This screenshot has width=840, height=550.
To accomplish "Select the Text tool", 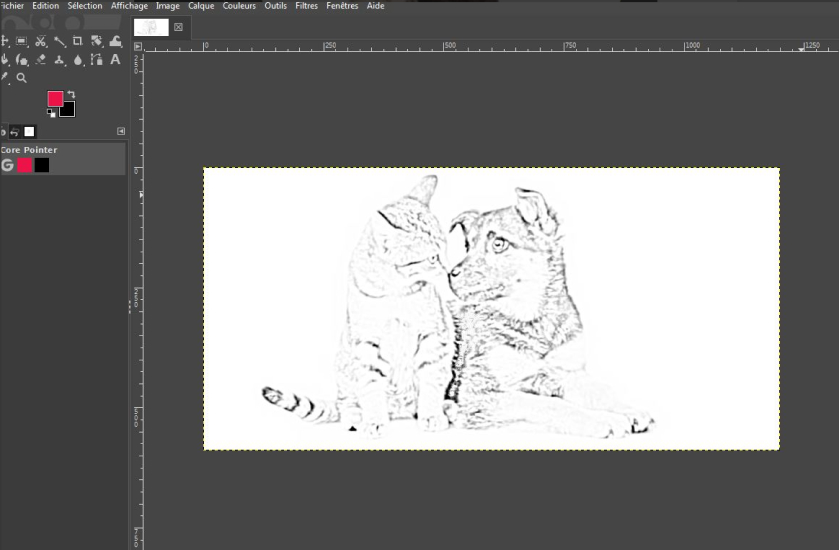I will click(115, 60).
